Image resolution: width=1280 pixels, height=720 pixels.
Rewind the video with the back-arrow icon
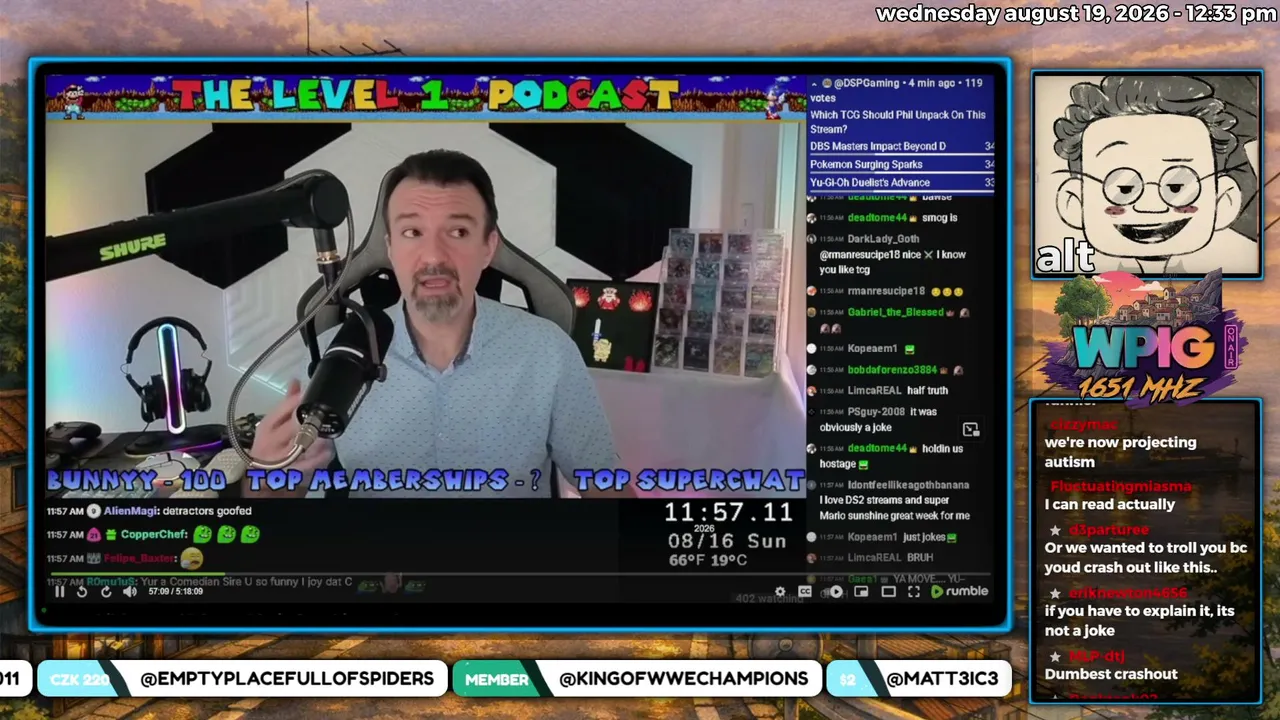point(82,591)
